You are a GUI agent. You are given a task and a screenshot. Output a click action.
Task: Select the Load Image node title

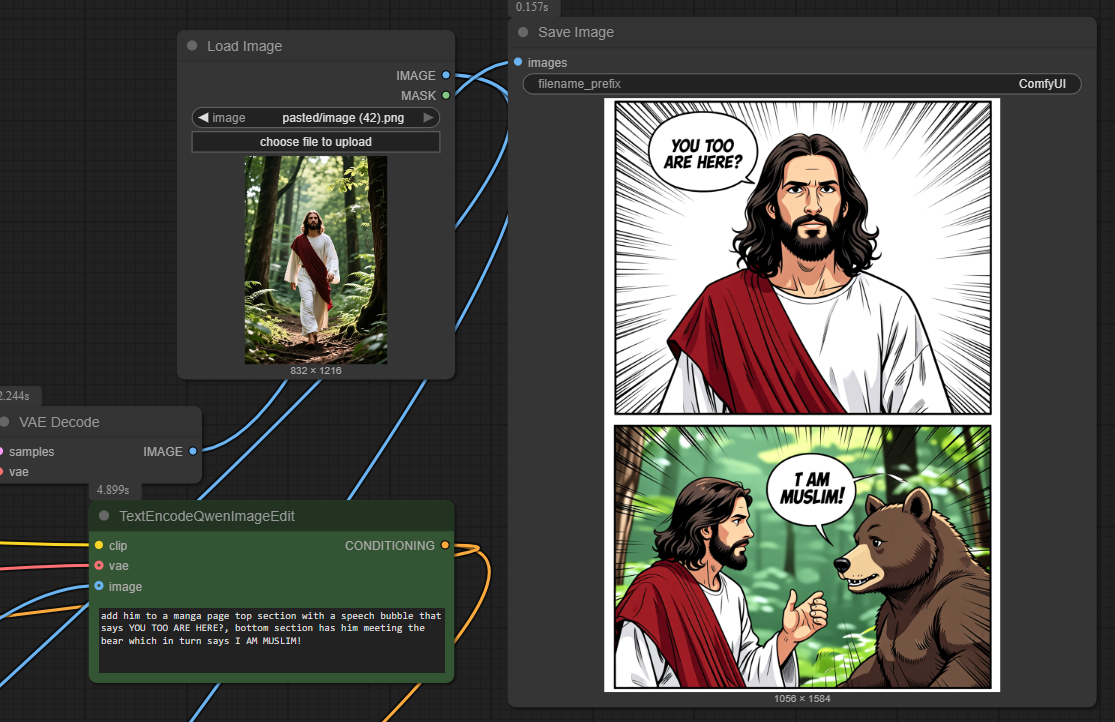(x=245, y=46)
